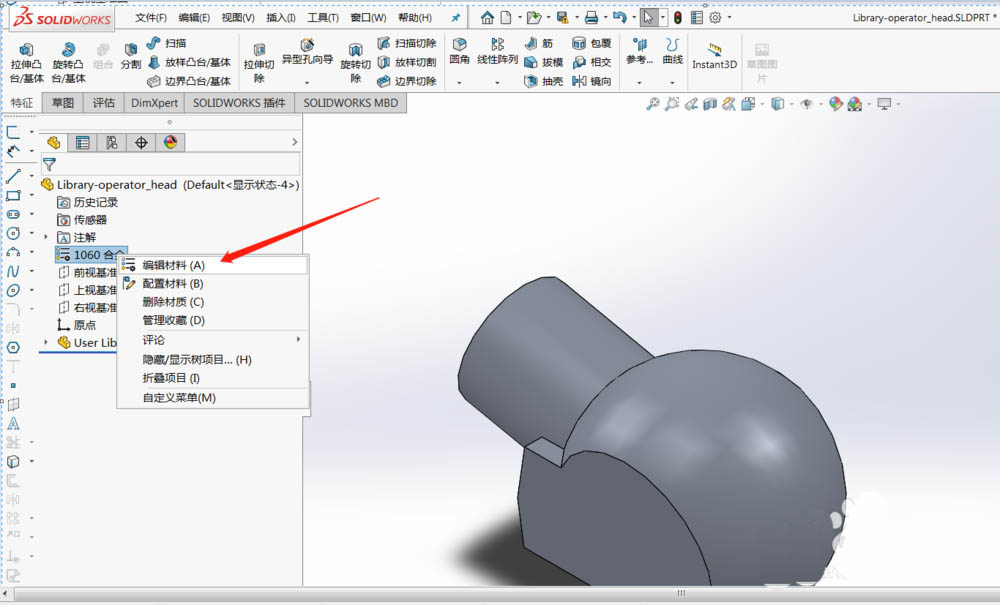The width and height of the screenshot is (1000, 605).
Task: Select the 圆角 fillet tool
Action: click(459, 52)
